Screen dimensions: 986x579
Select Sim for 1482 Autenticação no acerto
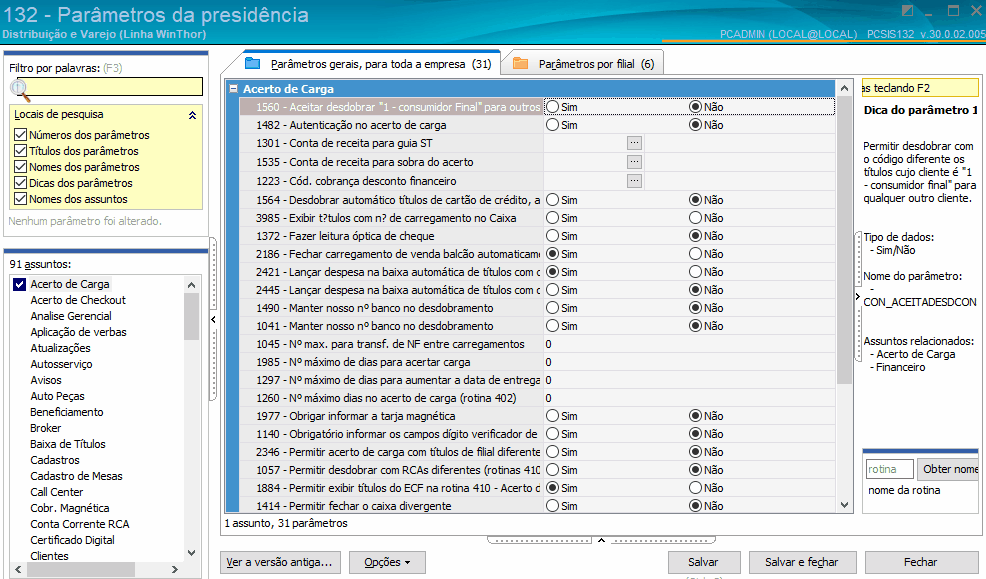[552, 125]
